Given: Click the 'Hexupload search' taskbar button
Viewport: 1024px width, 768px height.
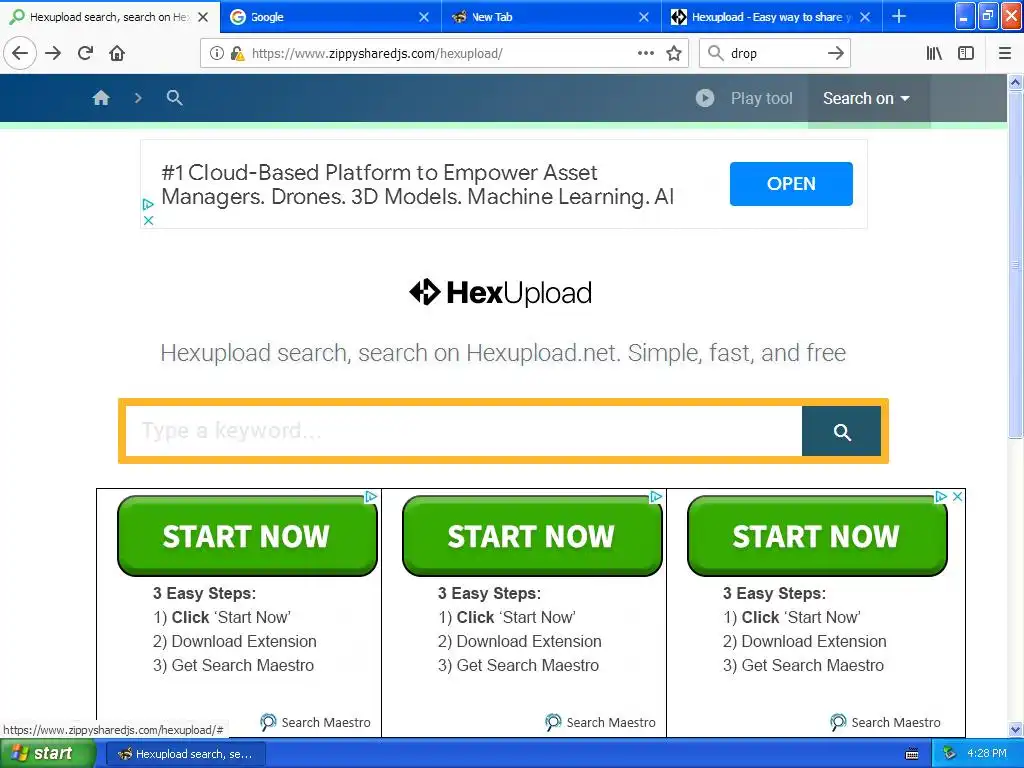Looking at the screenshot, I should click(x=185, y=754).
